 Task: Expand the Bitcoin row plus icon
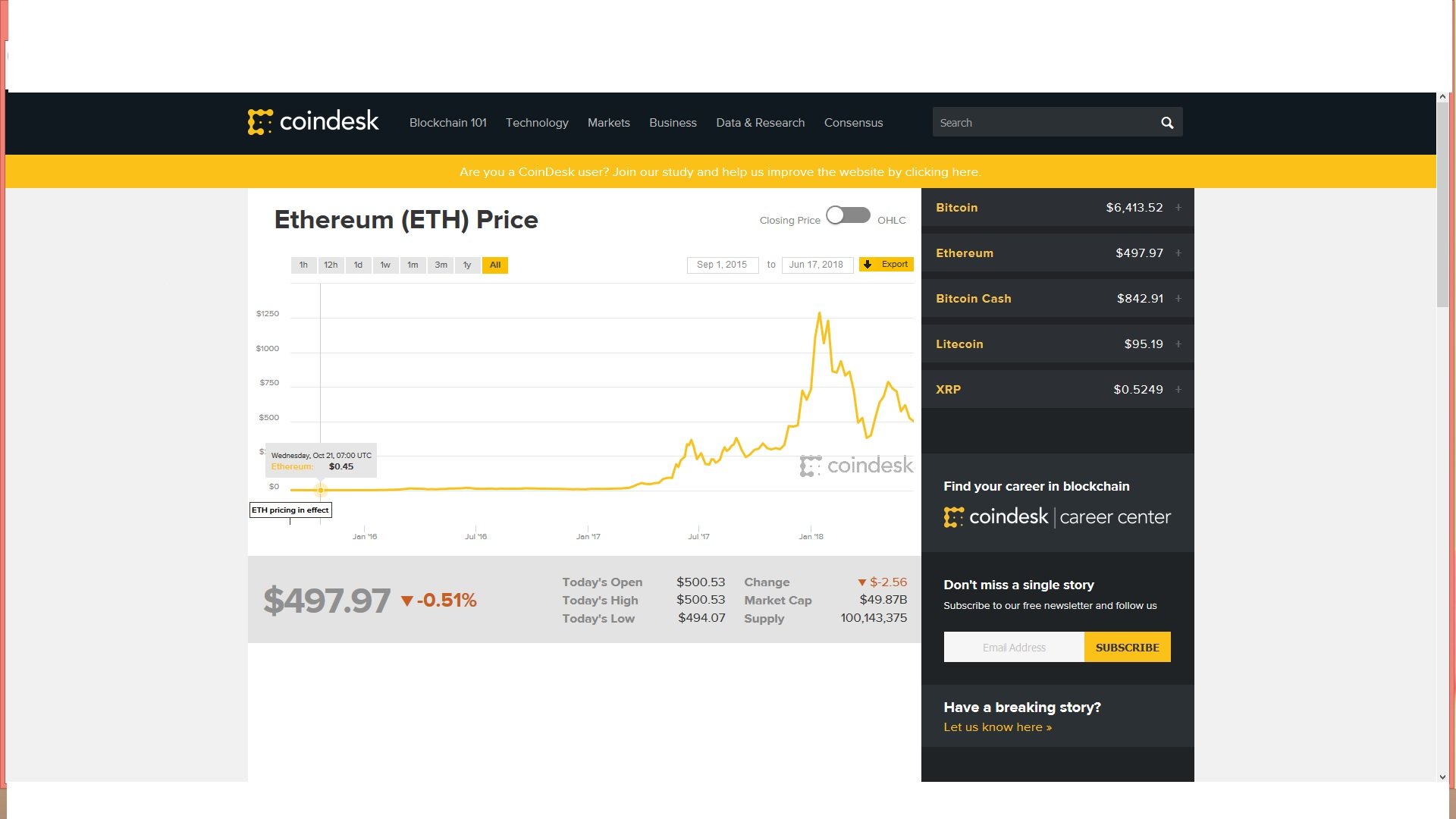[1178, 208]
